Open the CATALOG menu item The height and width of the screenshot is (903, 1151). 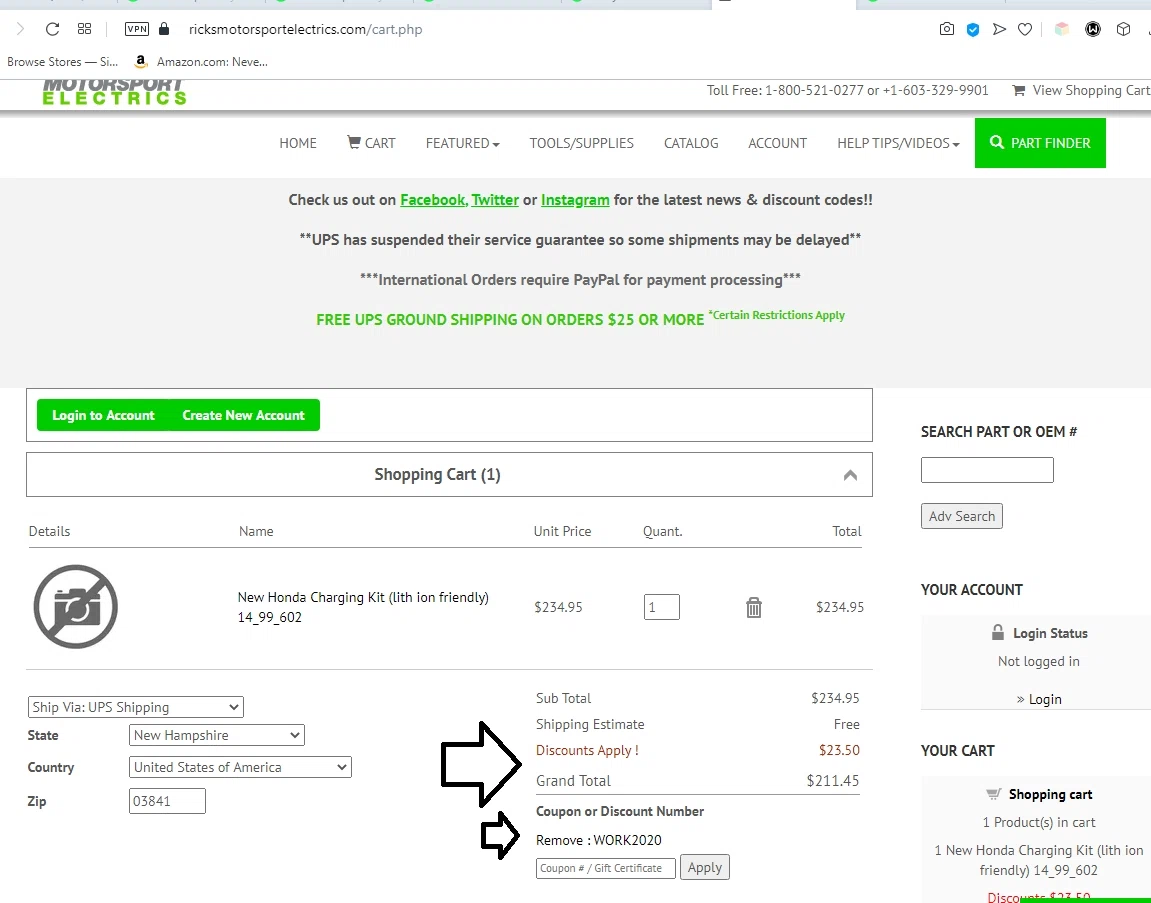point(691,143)
